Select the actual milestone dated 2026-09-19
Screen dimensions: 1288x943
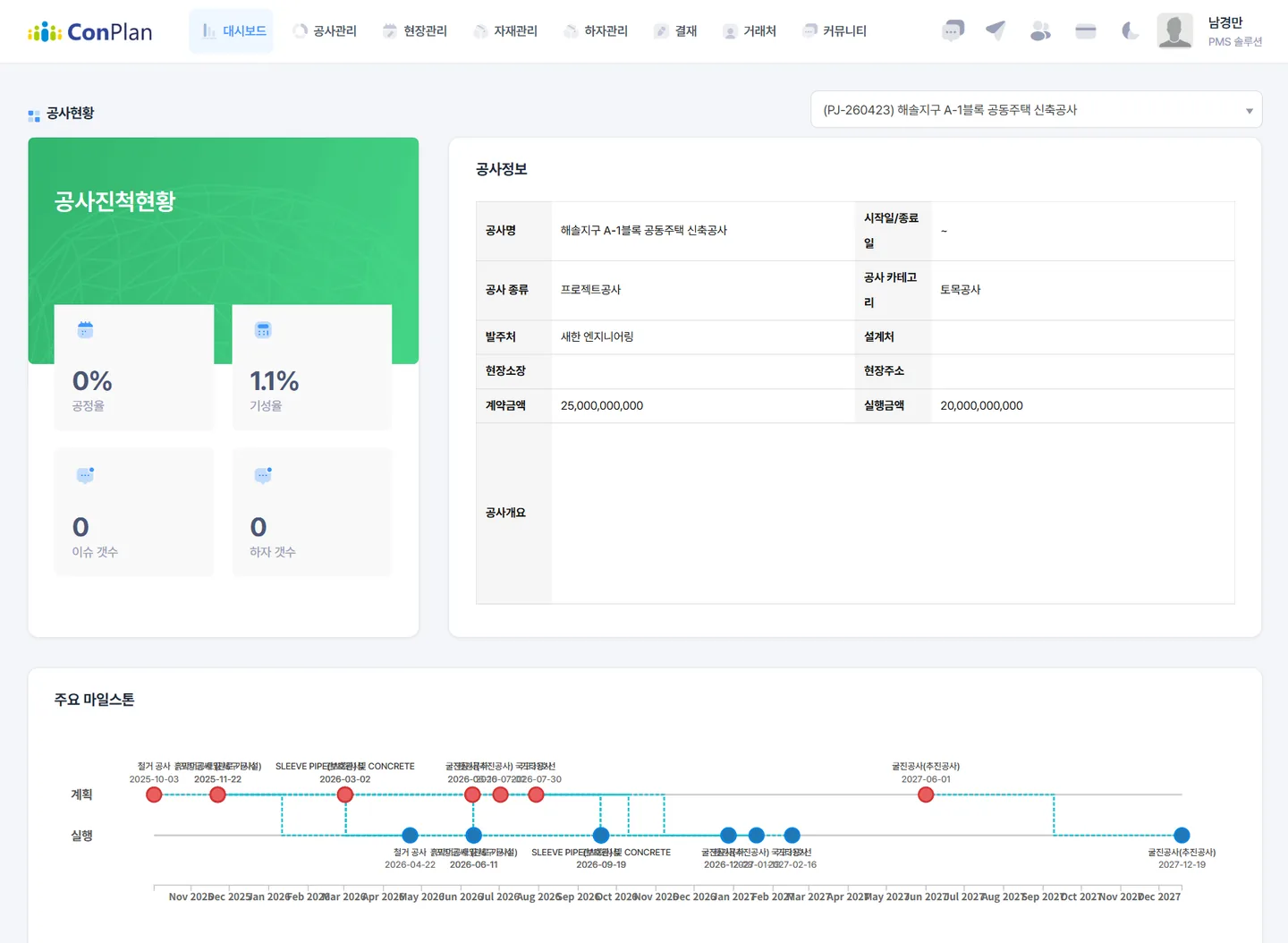coord(601,836)
